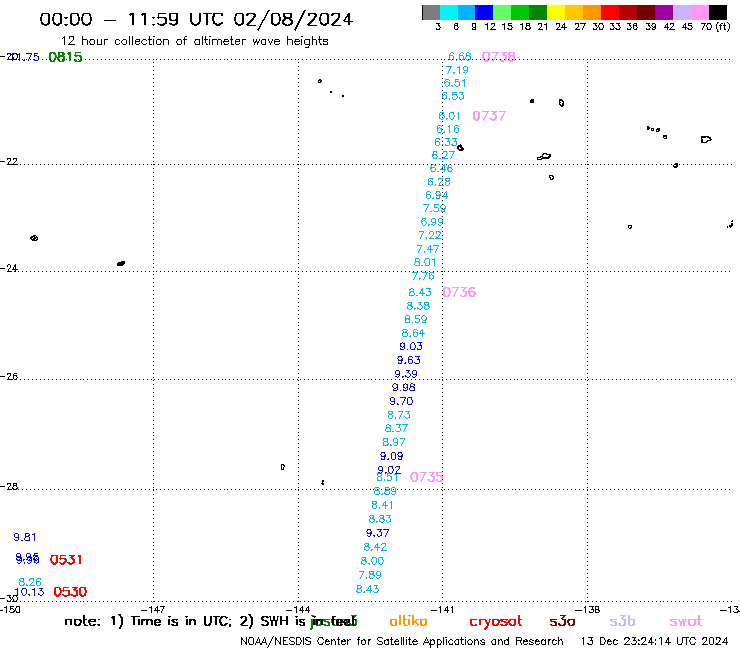This screenshot has width=740, height=650.
Task: Click wave height value '7.19'
Action: coord(457,70)
